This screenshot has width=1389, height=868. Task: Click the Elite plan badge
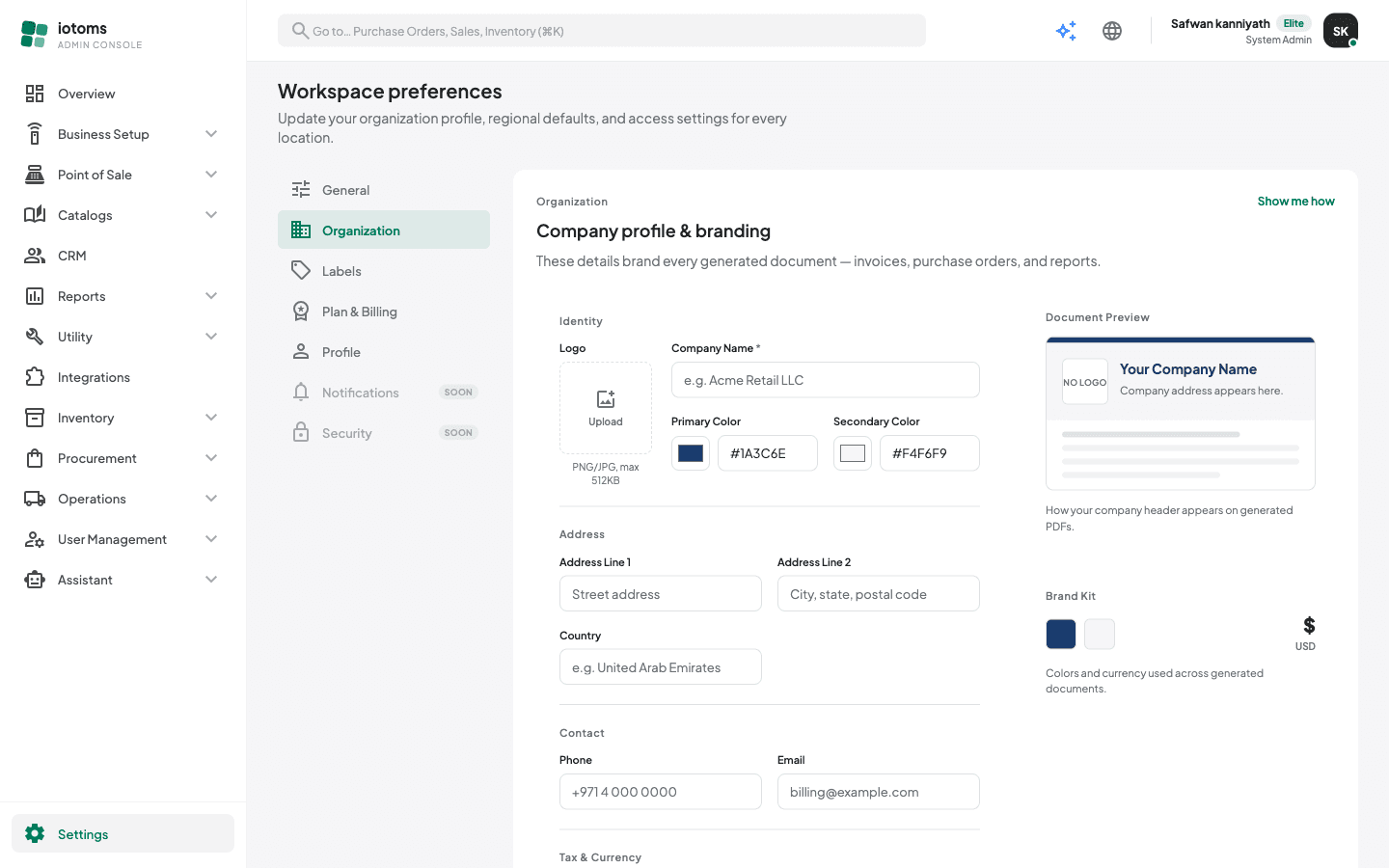coord(1294,23)
